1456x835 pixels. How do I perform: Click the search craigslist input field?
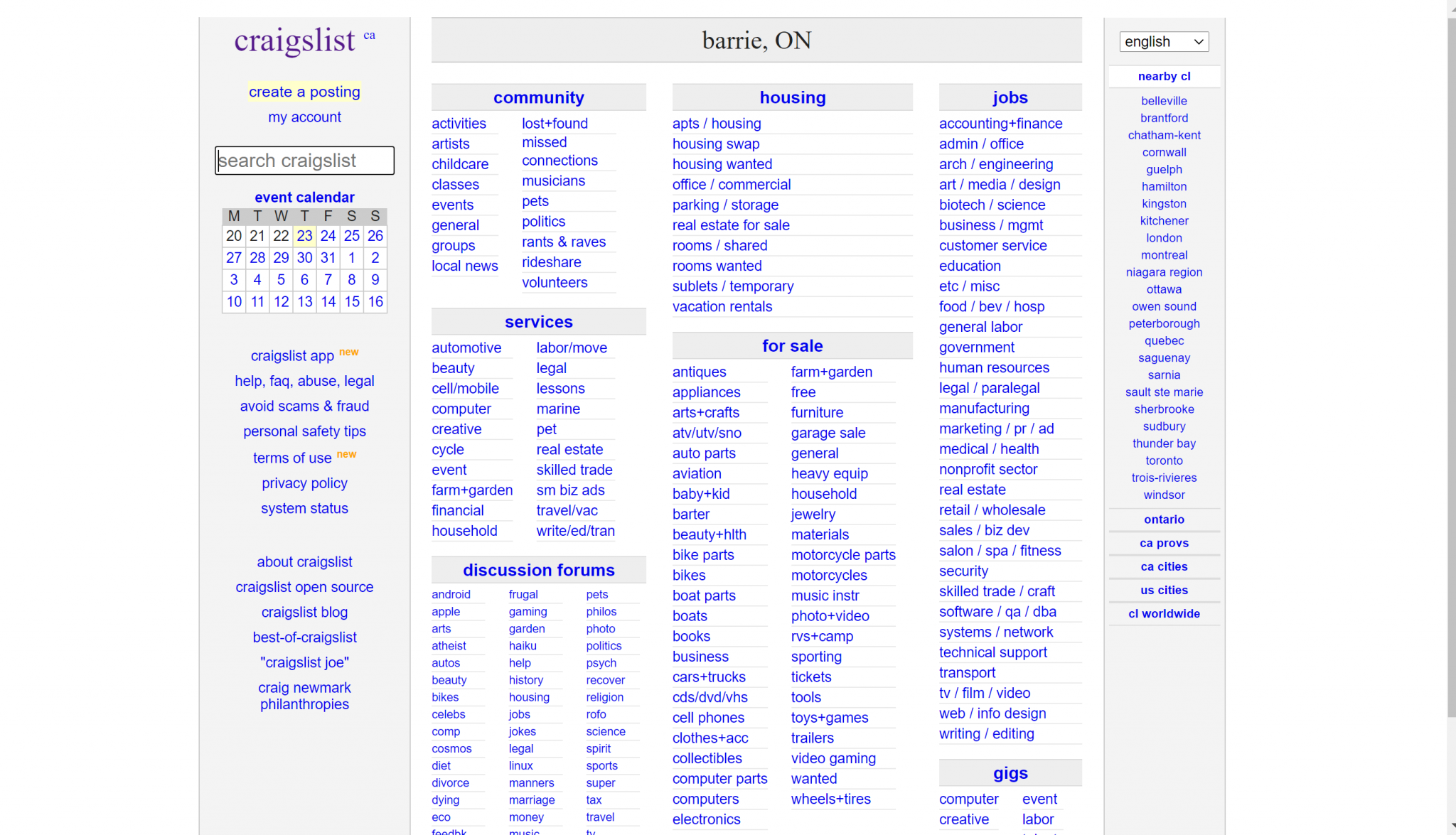point(304,161)
